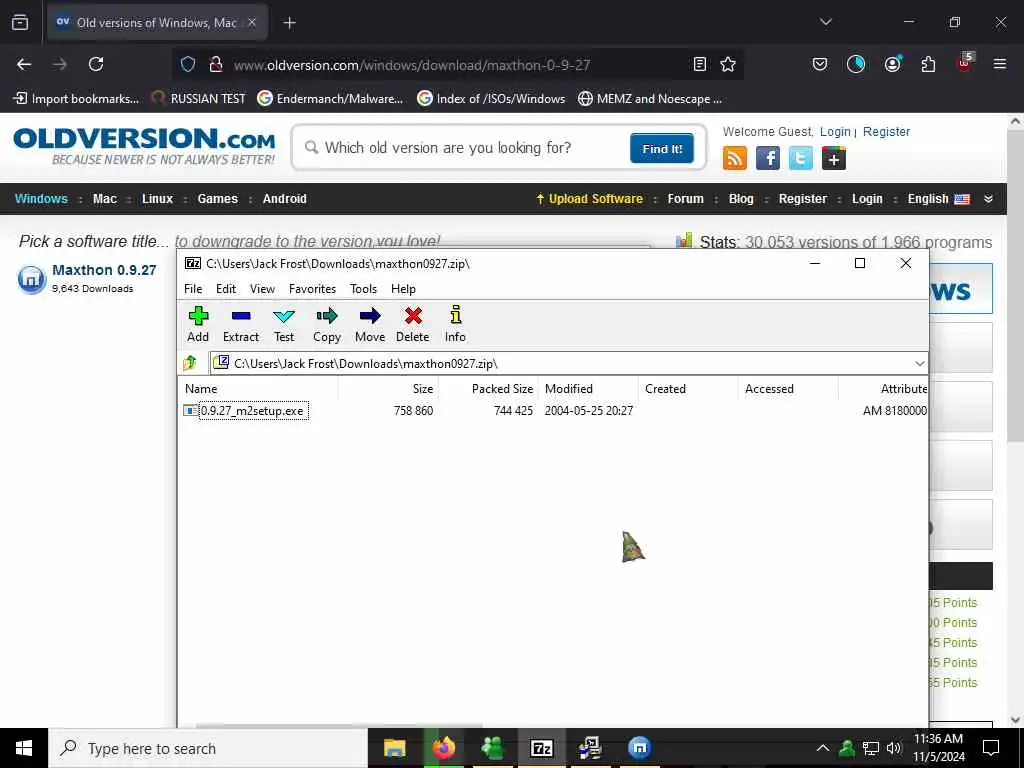This screenshot has width=1024, height=768.
Task: Switch to Firefox in the taskbar
Action: coord(443,748)
